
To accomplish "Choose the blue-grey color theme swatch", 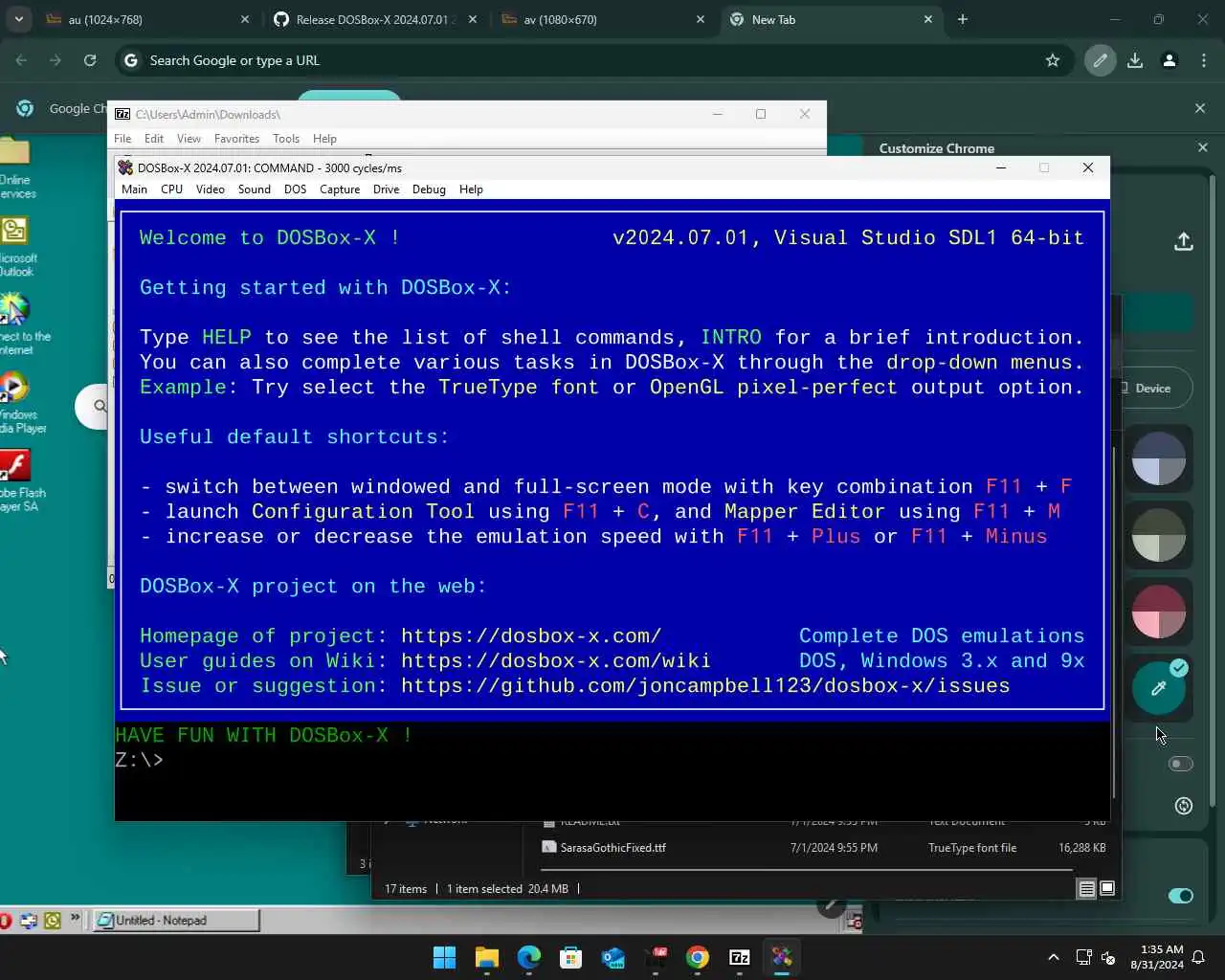I will click(x=1159, y=458).
